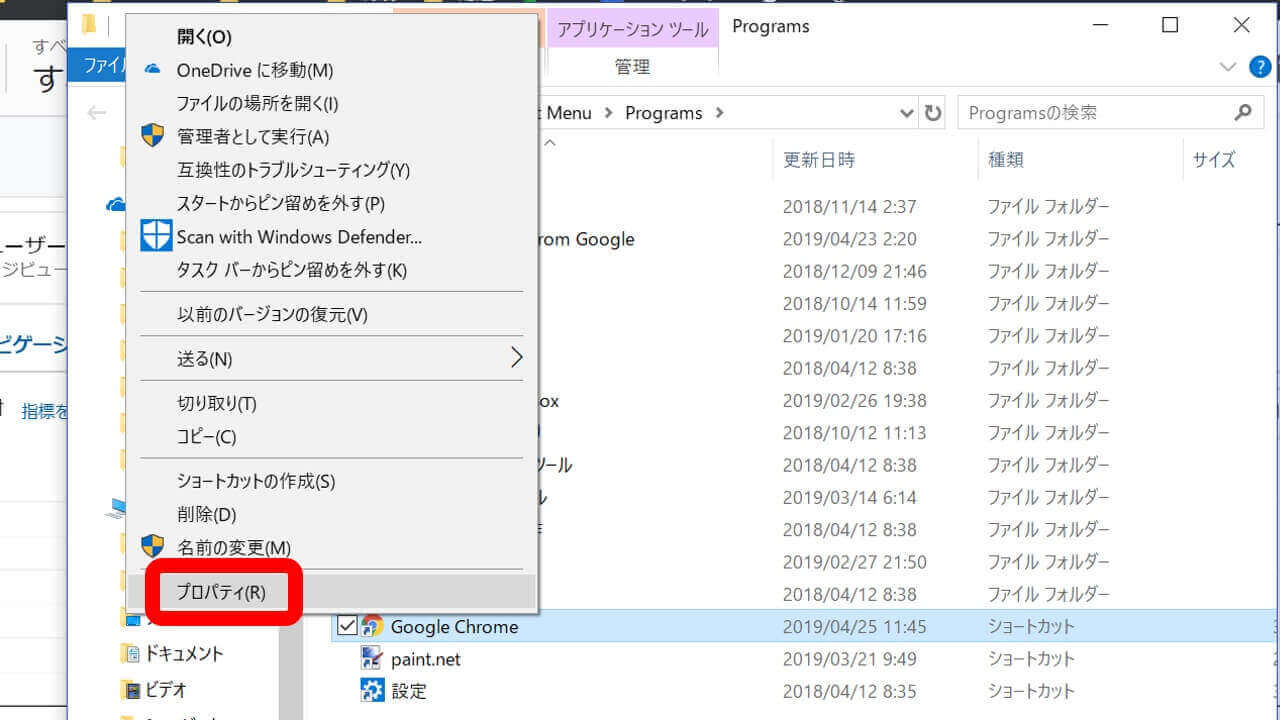Open the address bar history dropdown
The image size is (1280, 720).
[x=907, y=113]
